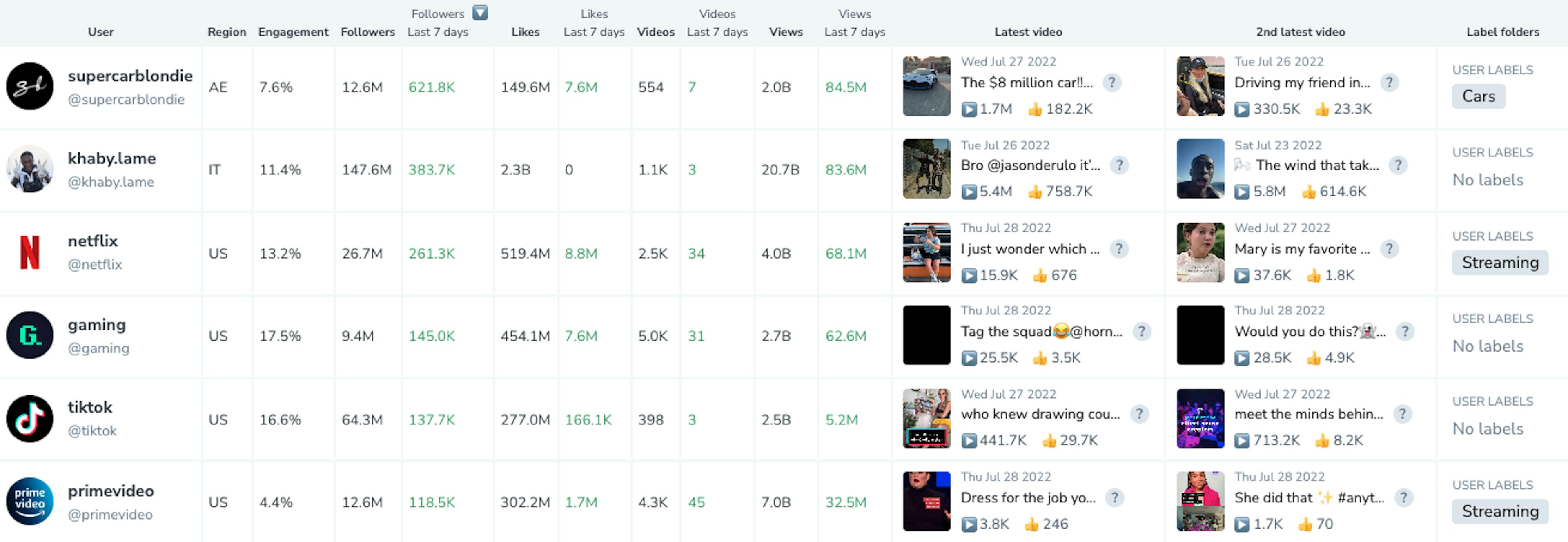
Task: Click netflix's Streaming label tag
Action: pos(1500,263)
